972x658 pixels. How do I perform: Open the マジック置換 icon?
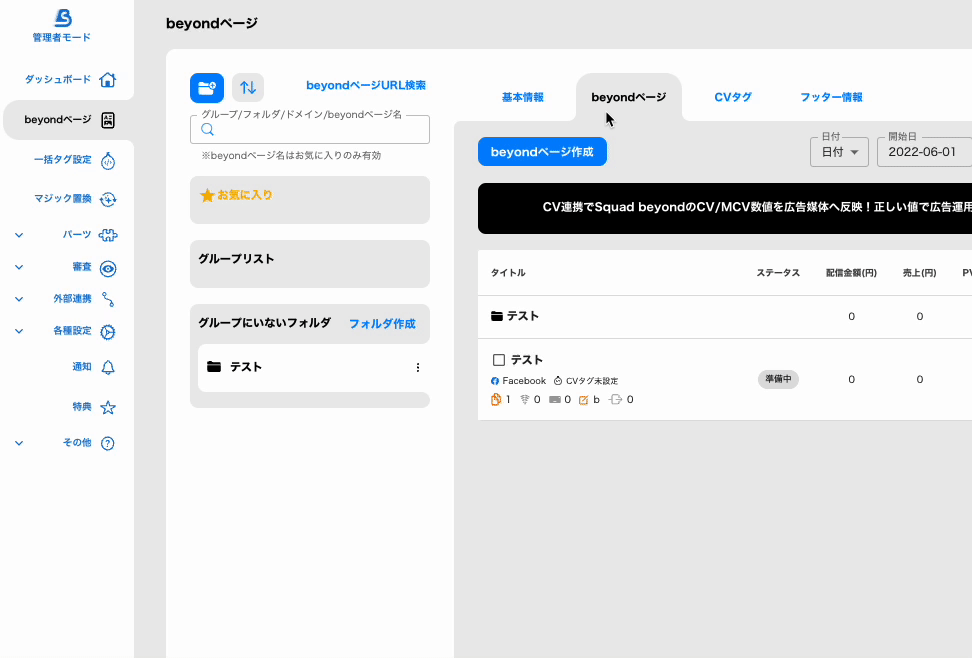click(108, 199)
